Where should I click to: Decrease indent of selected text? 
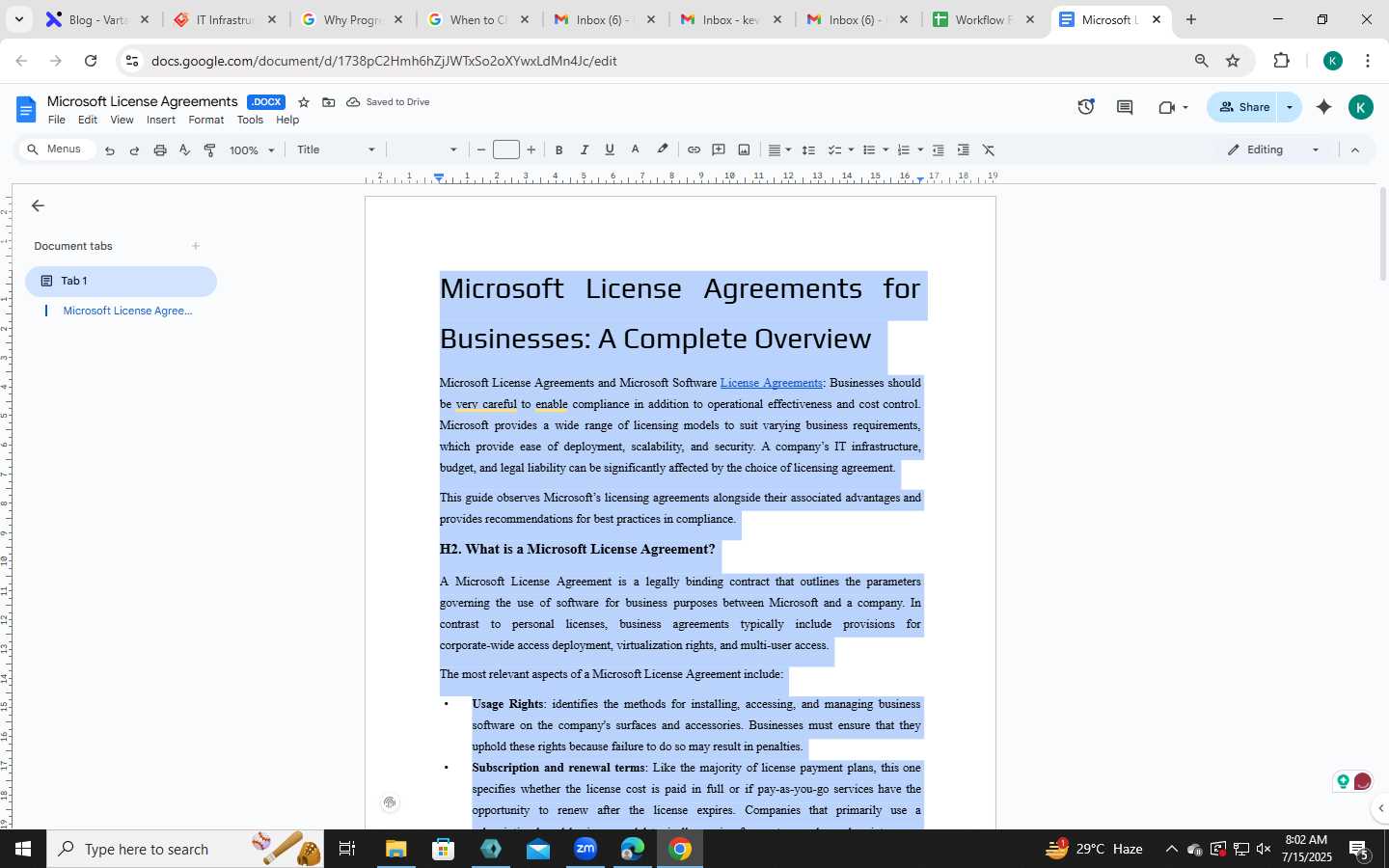(938, 150)
